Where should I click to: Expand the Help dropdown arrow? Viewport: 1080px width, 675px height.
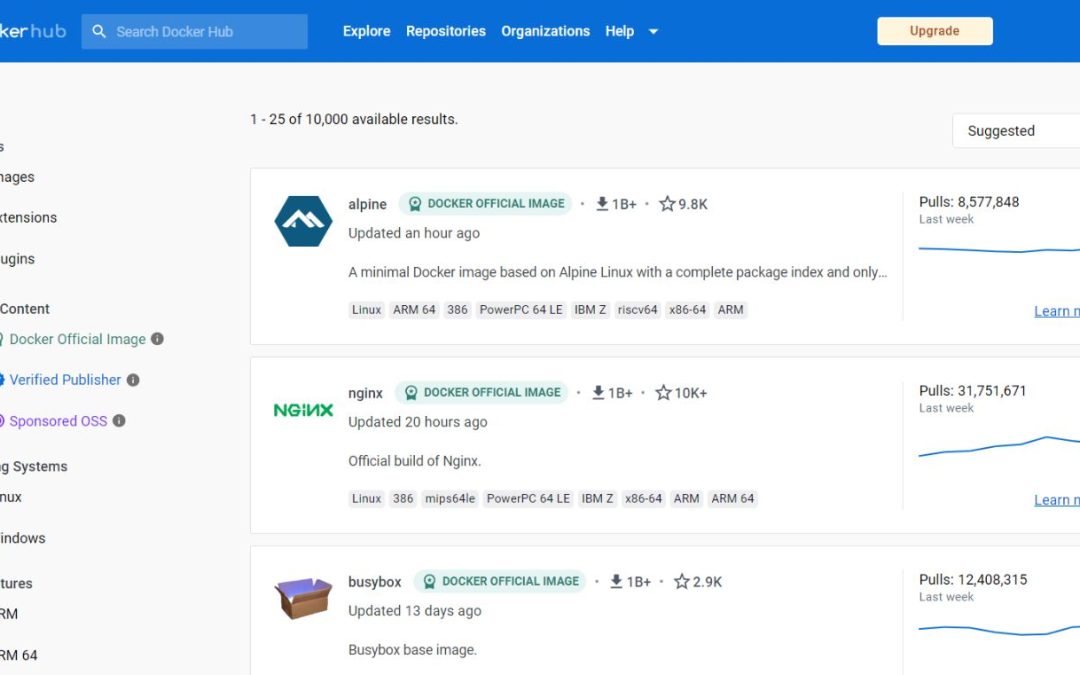click(654, 32)
